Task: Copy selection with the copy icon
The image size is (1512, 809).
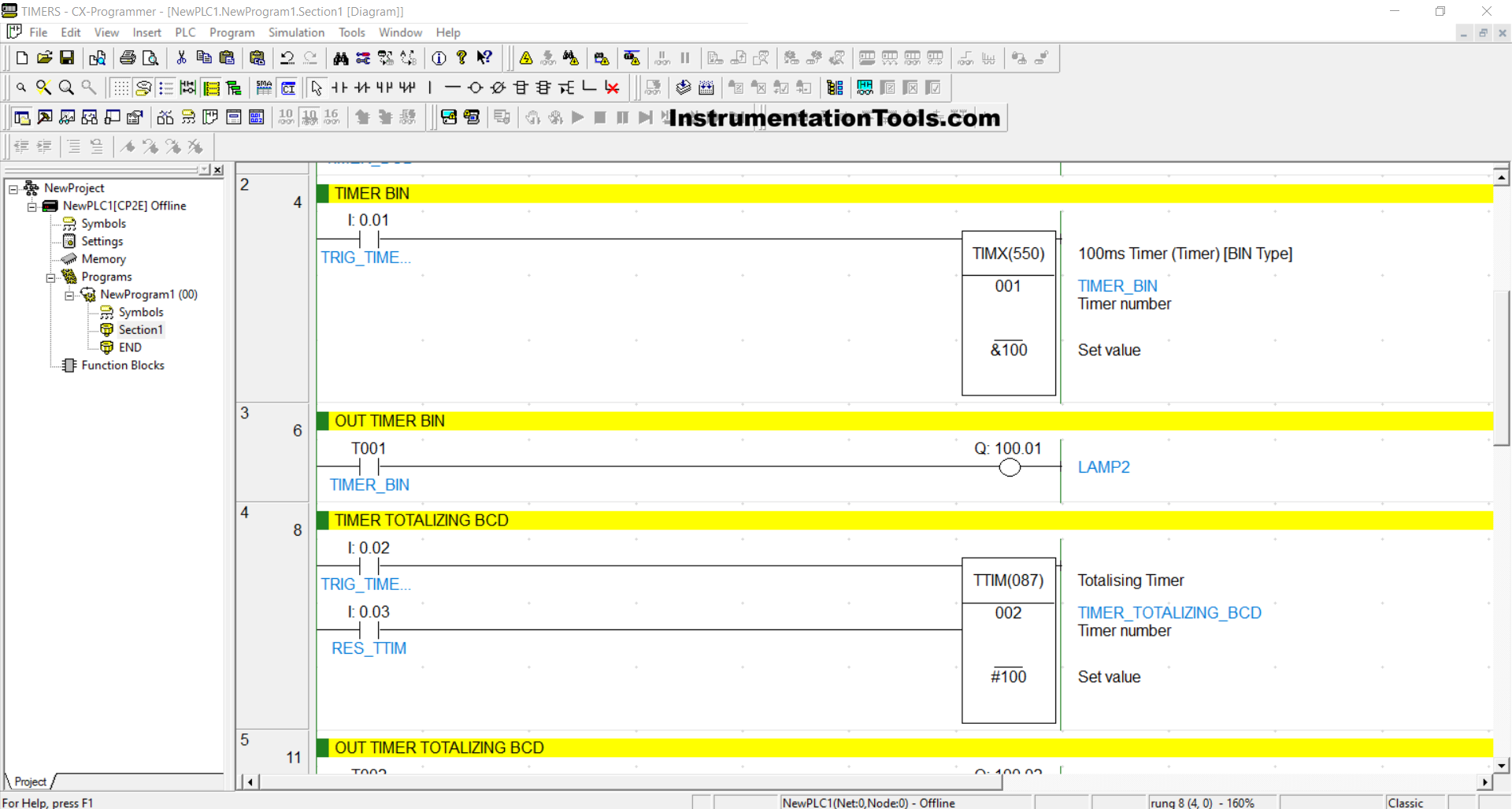Action: tap(204, 58)
